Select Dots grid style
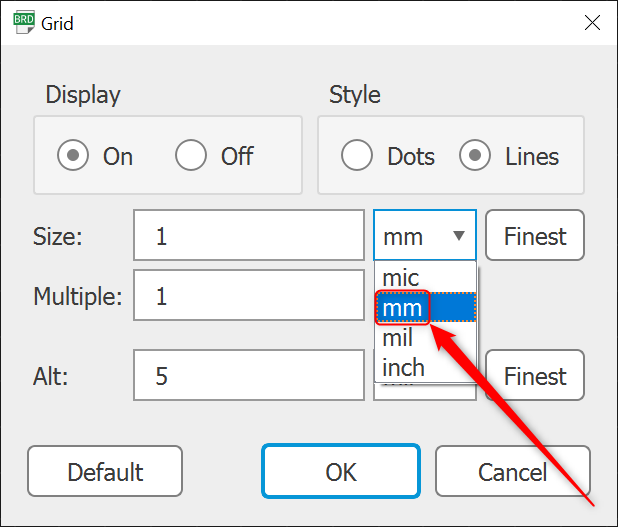 click(x=357, y=156)
